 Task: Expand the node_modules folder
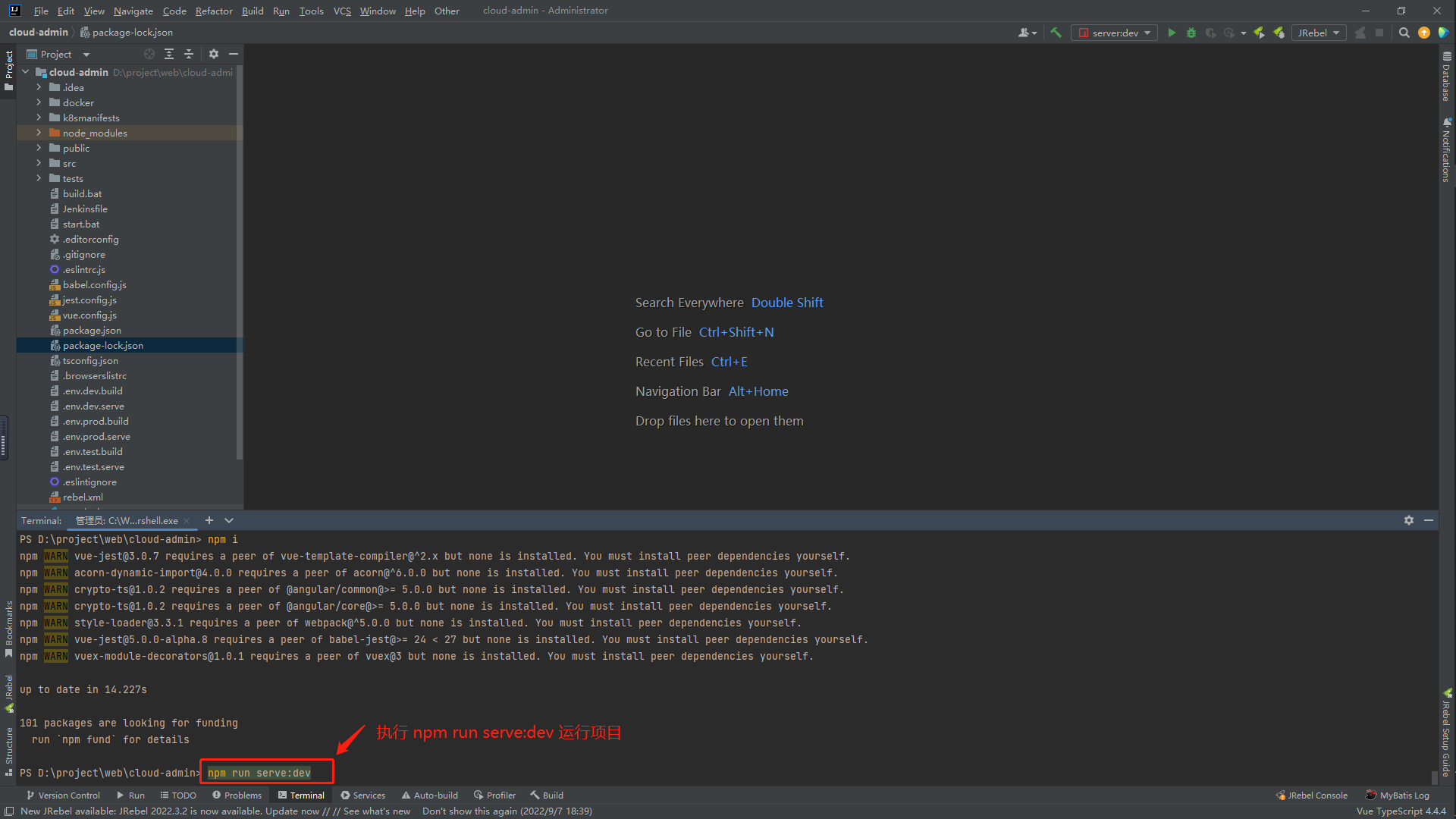click(x=39, y=133)
